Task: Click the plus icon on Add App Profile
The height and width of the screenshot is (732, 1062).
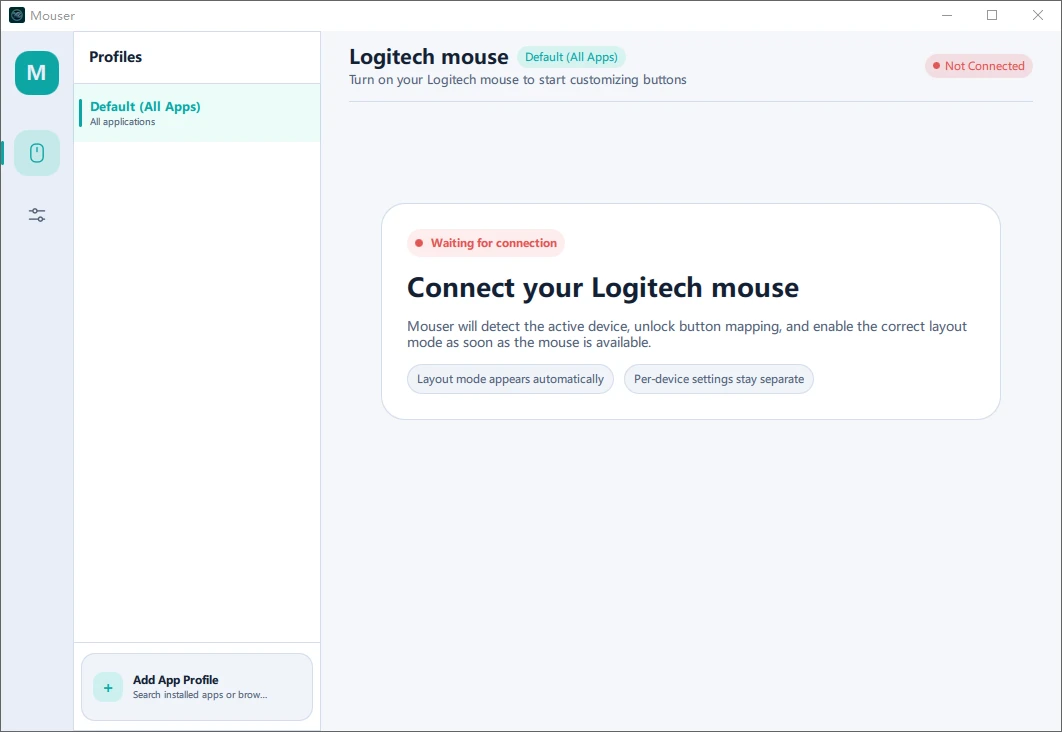Action: click(107, 687)
